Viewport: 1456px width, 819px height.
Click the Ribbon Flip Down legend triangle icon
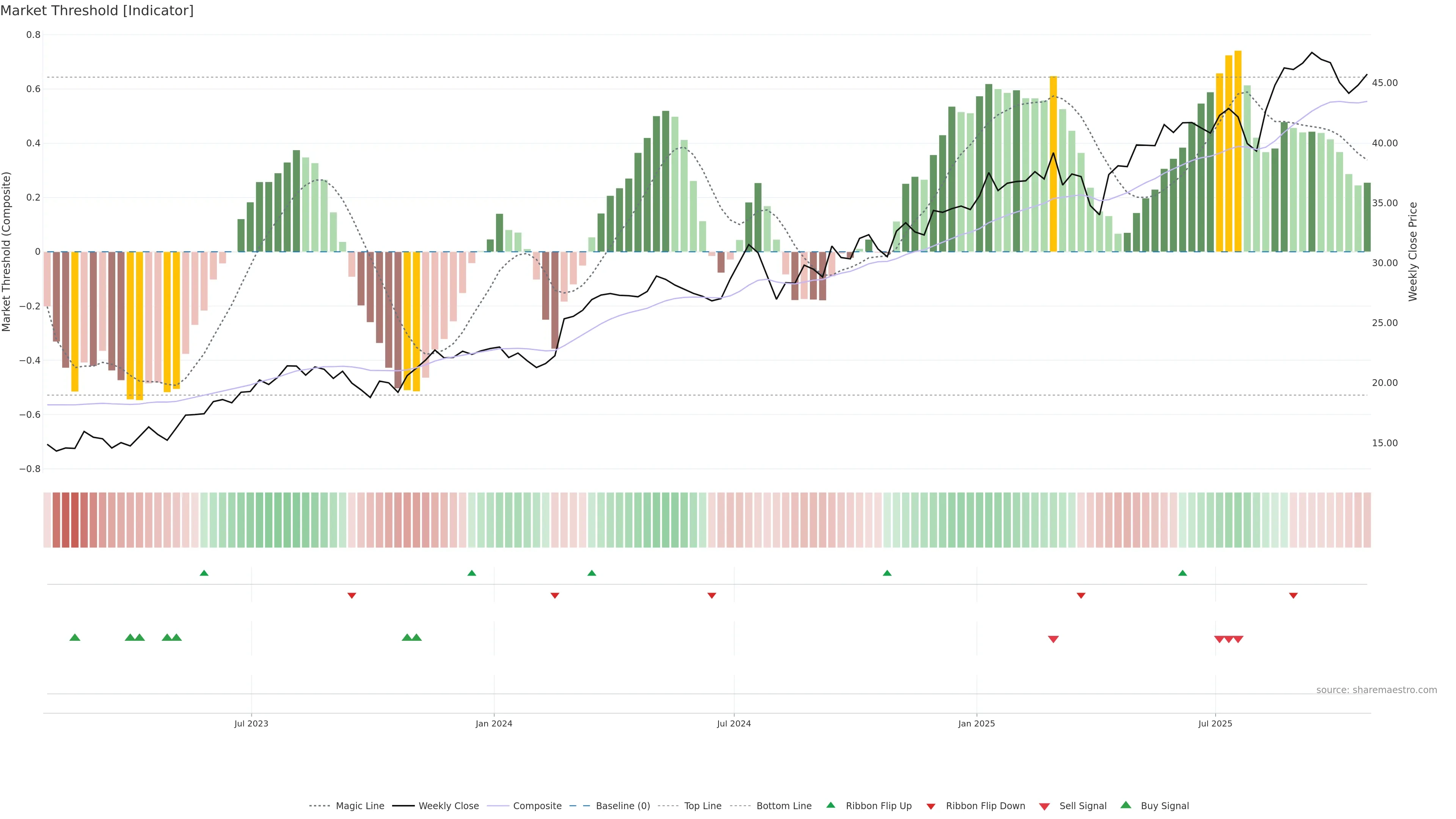pyautogui.click(x=931, y=806)
